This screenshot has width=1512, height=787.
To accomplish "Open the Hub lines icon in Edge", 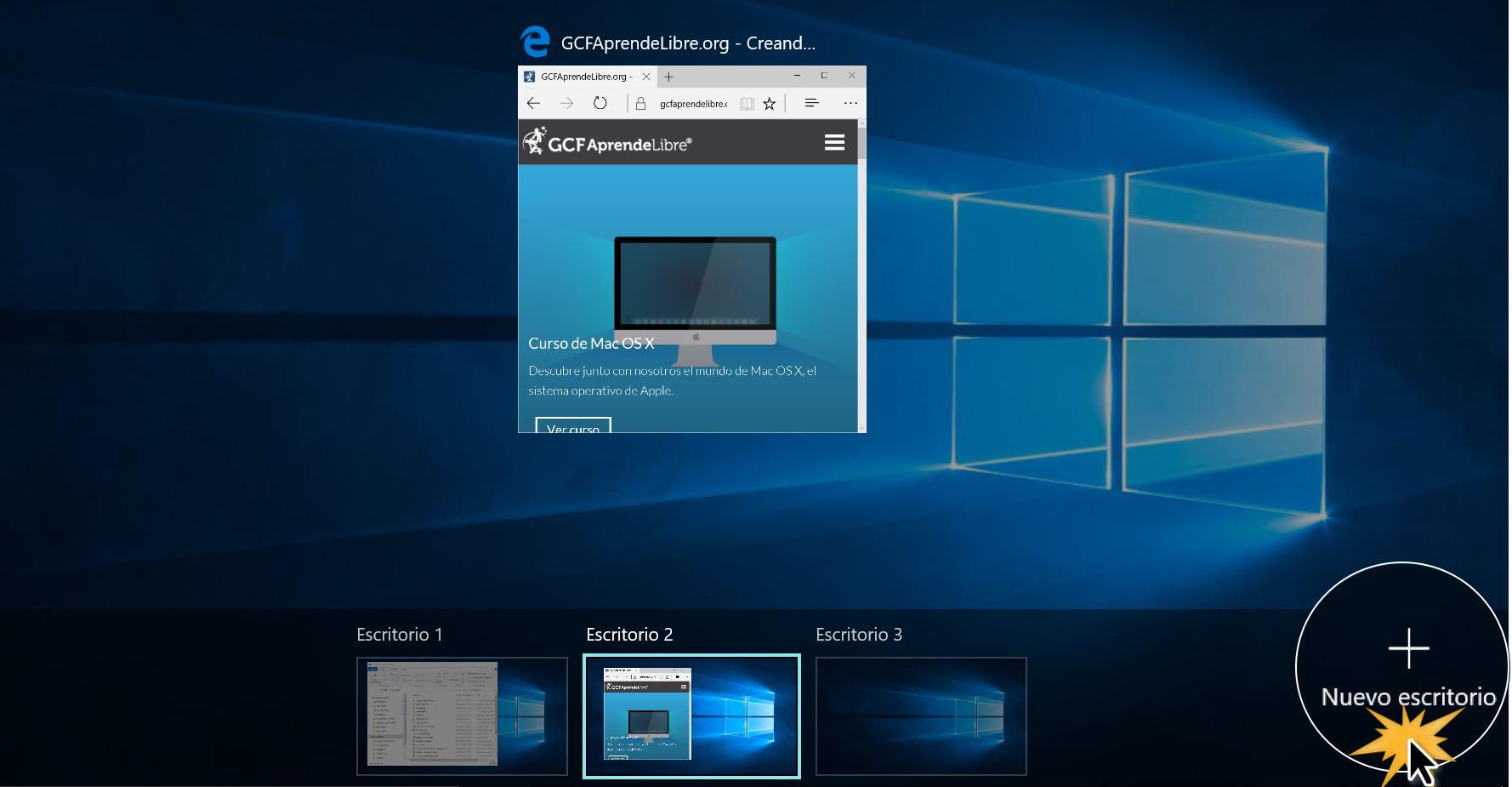I will [811, 103].
